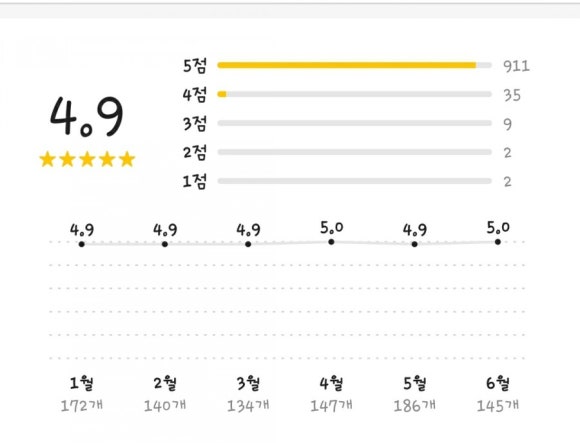This screenshot has width=580, height=443.
Task: Click the 5점 rating bar
Action: pos(354,65)
